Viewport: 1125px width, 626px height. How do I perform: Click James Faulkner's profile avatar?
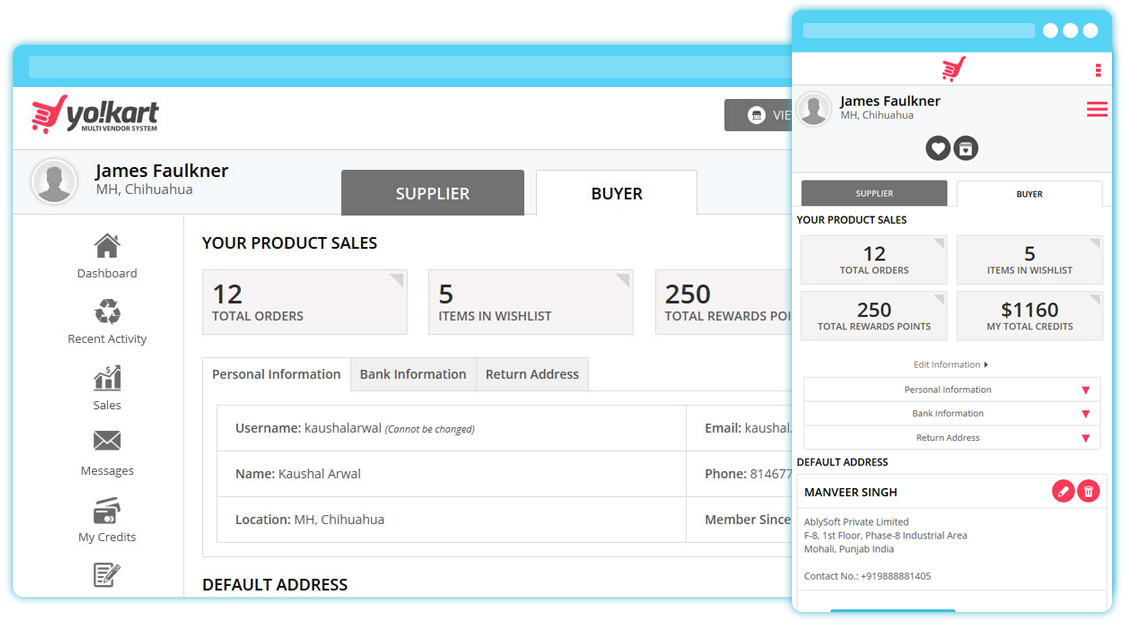click(x=53, y=181)
